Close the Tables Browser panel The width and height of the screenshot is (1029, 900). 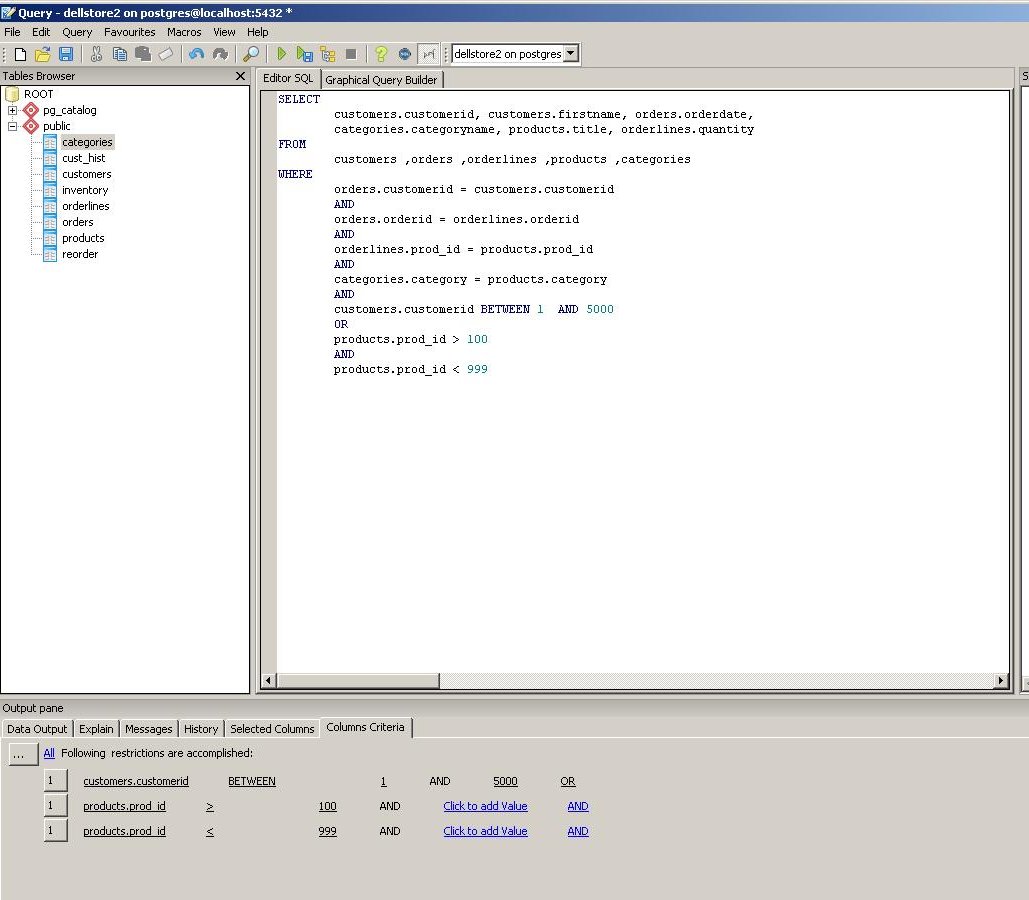click(x=240, y=76)
